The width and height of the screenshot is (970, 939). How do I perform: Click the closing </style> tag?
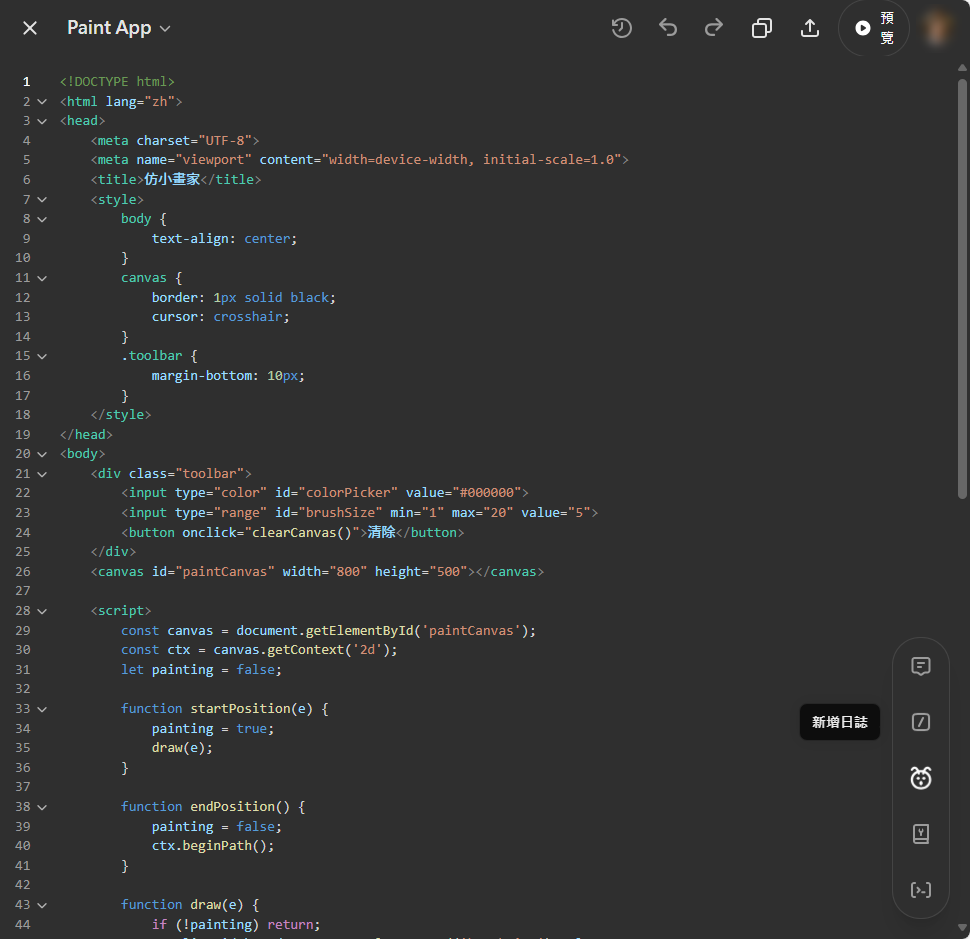tap(121, 414)
